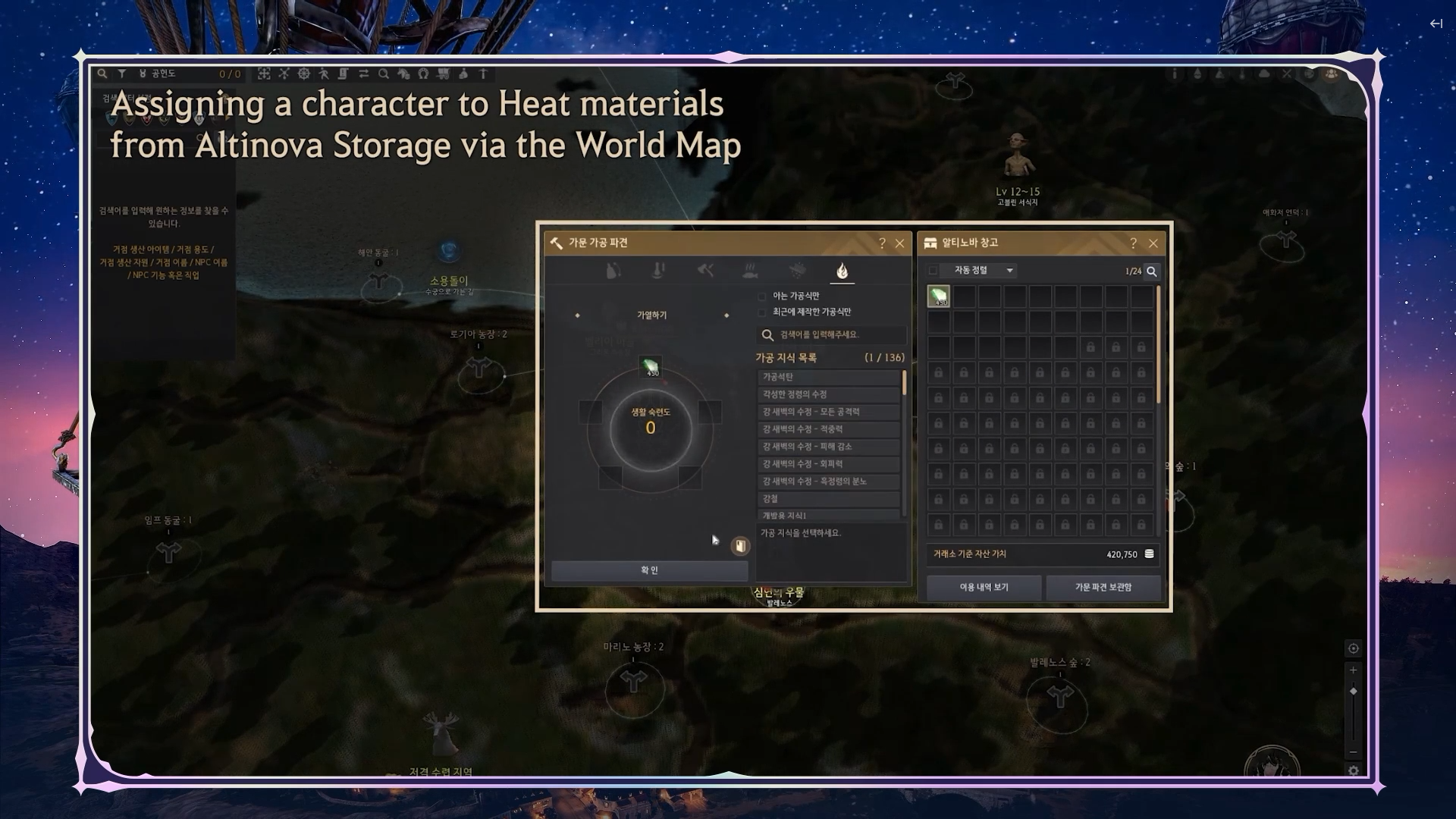The image size is (1456, 819).
Task: Select the Shaking bottle processing icon
Action: point(613,270)
